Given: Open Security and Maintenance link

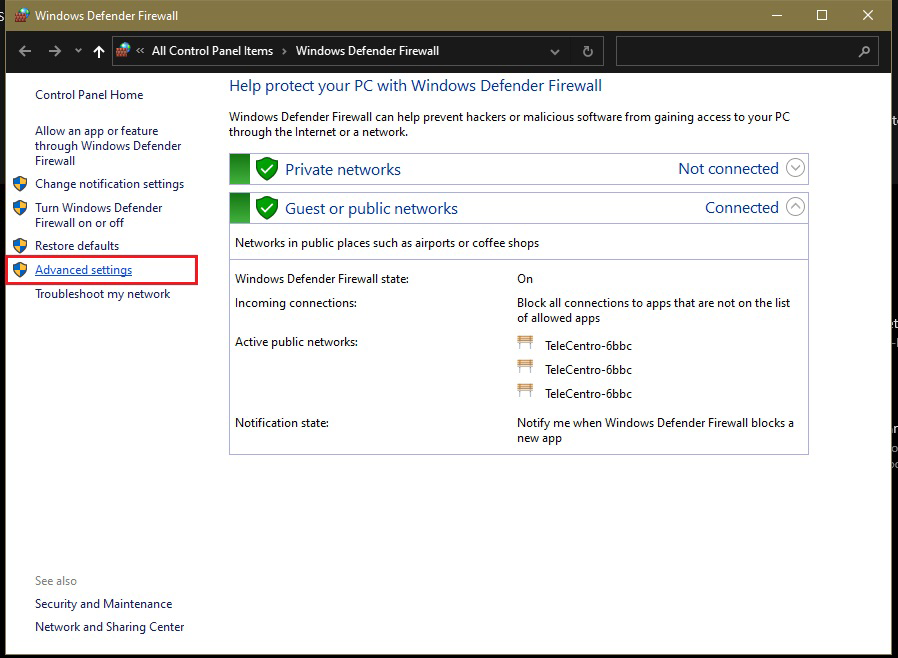Looking at the screenshot, I should click(103, 604).
